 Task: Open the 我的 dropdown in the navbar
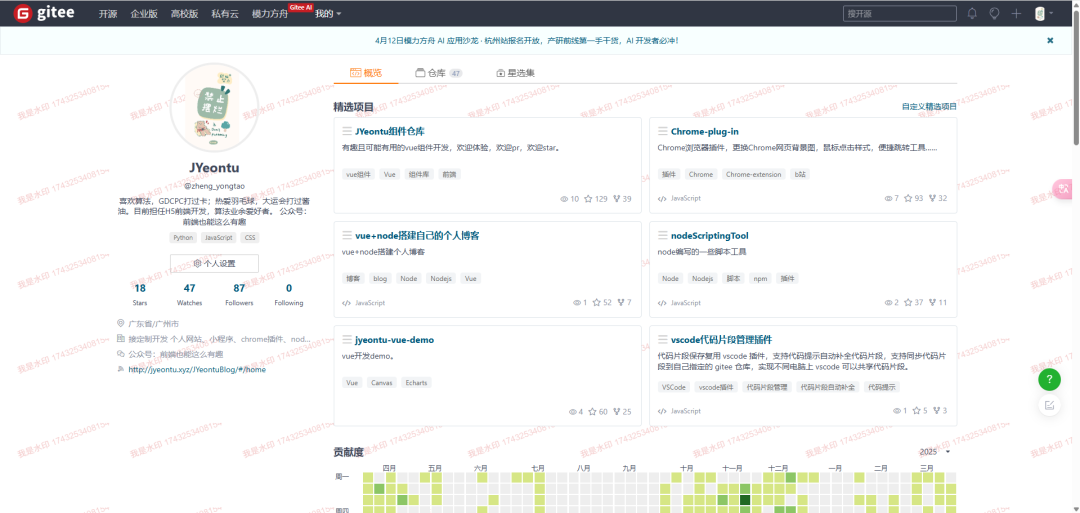(328, 14)
